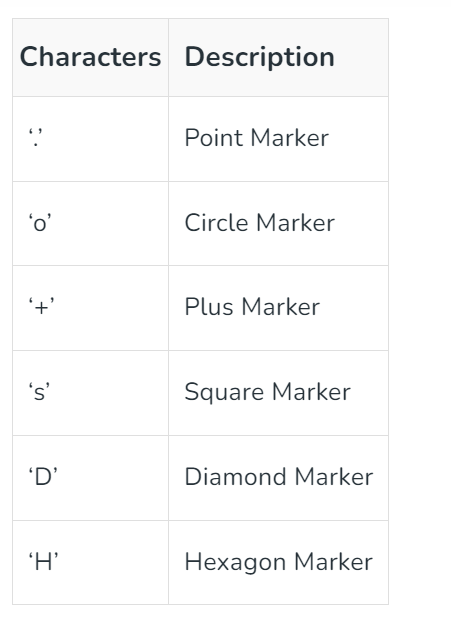Viewport: 451px width, 618px height.
Task: Click the word Plus in table
Action: (x=209, y=307)
